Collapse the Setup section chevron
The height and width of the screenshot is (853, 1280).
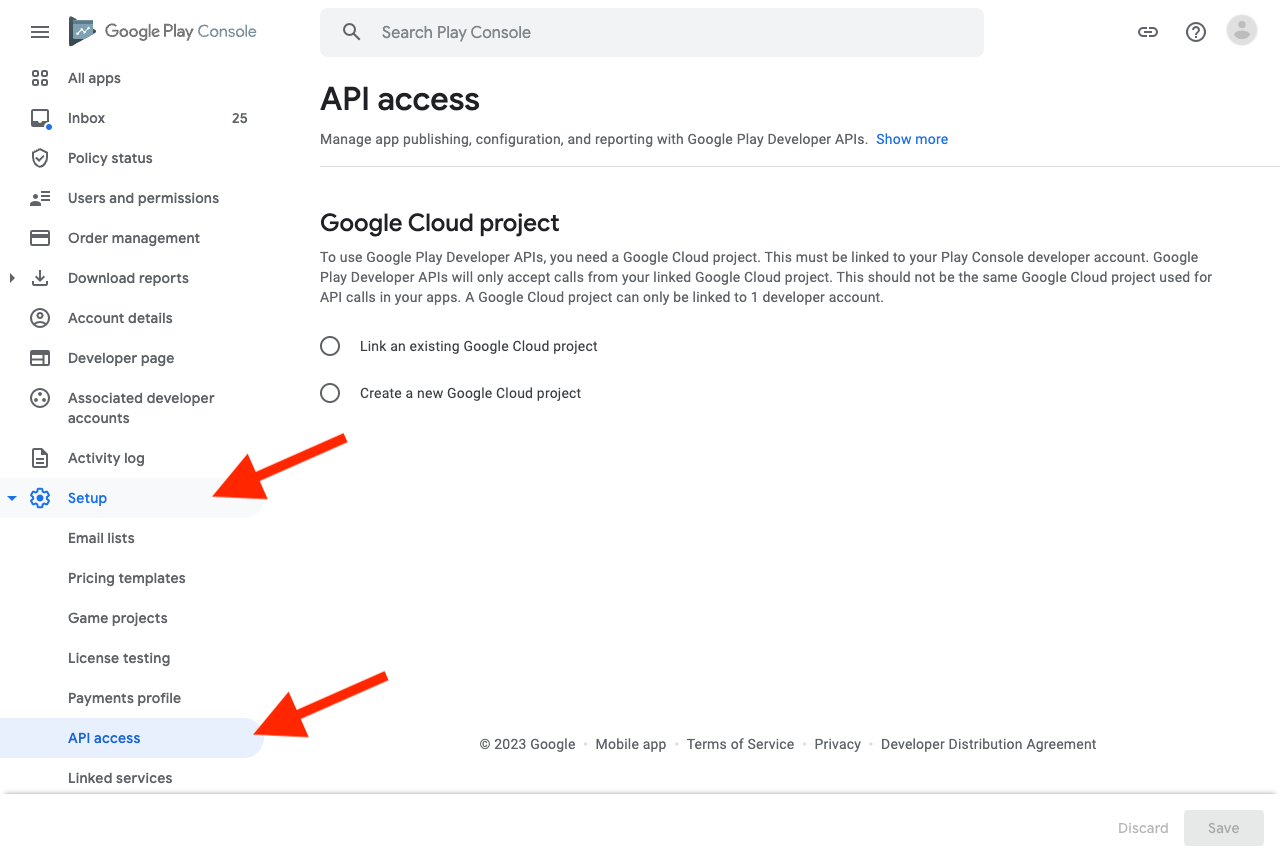[x=11, y=497]
